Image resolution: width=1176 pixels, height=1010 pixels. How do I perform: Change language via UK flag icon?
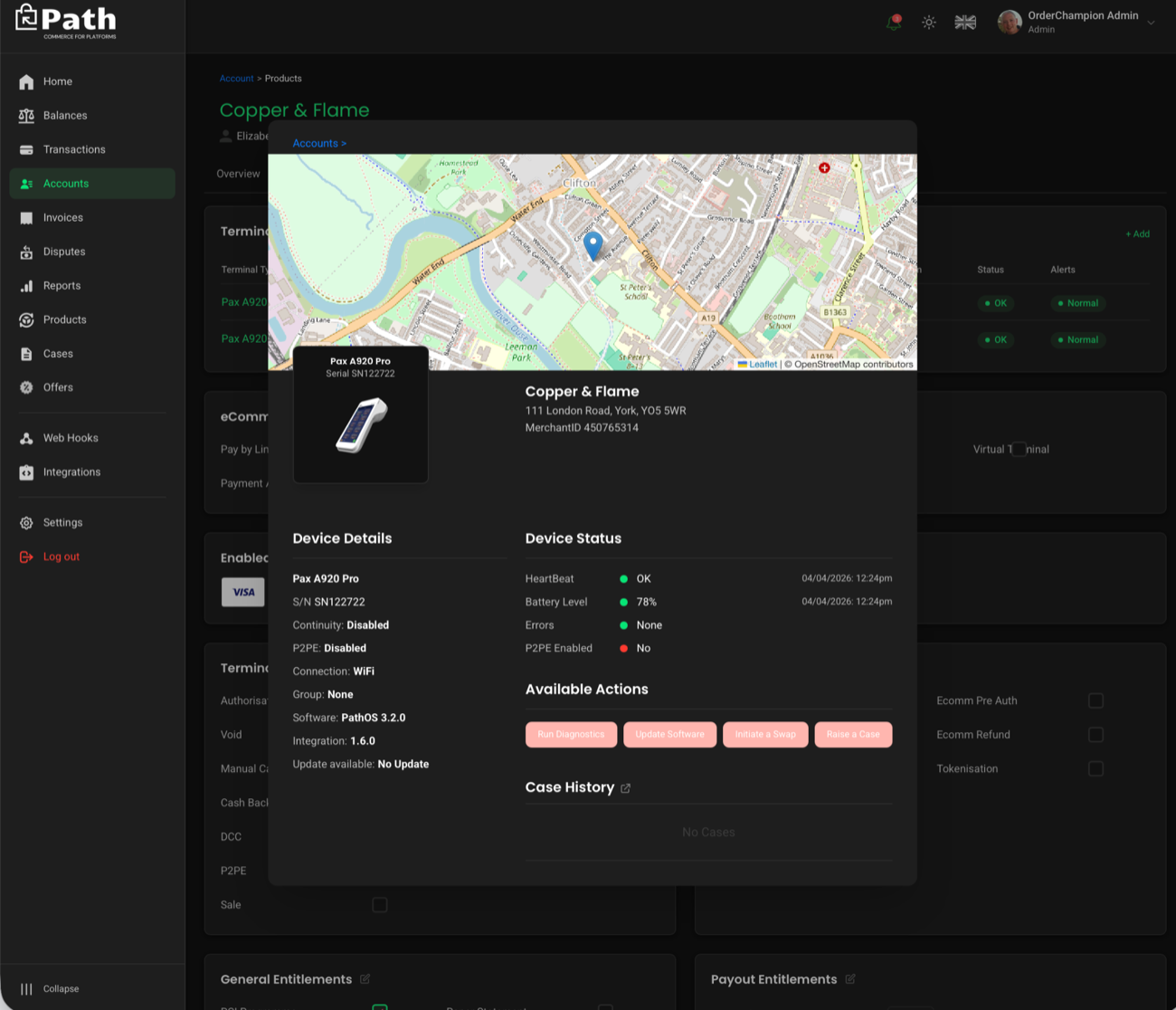(965, 23)
